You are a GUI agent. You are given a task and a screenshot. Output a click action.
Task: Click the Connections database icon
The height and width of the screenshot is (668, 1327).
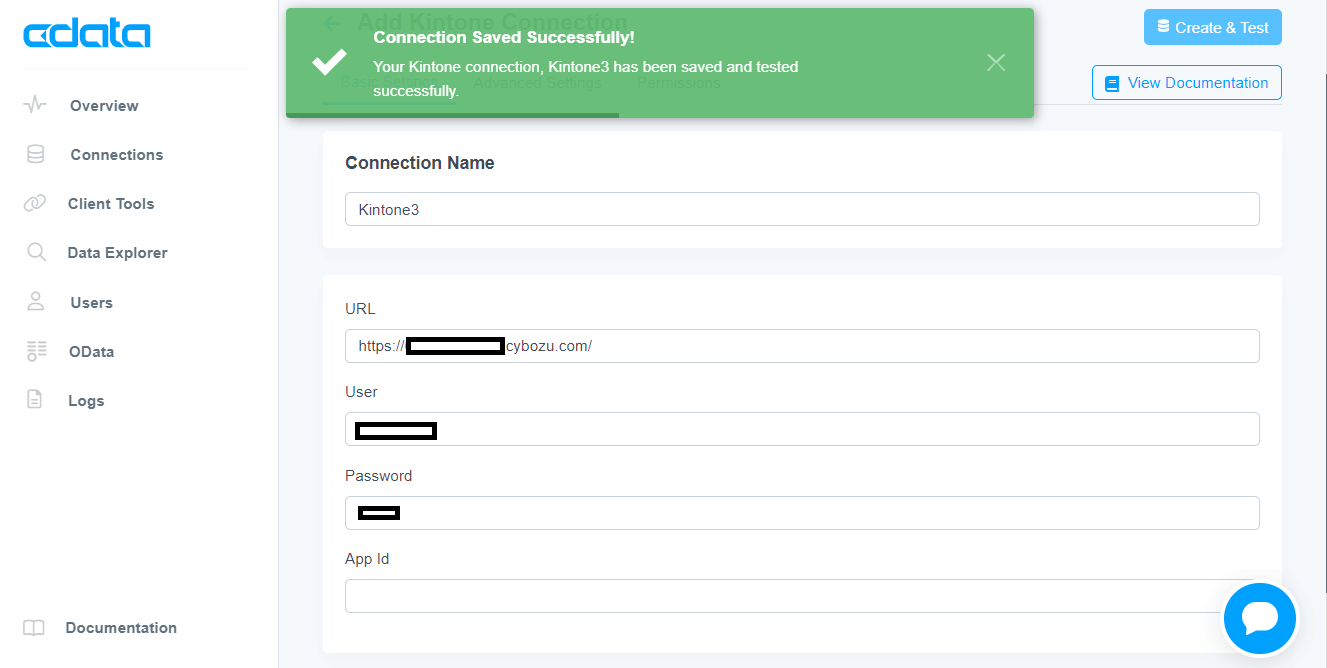pyautogui.click(x=35, y=154)
